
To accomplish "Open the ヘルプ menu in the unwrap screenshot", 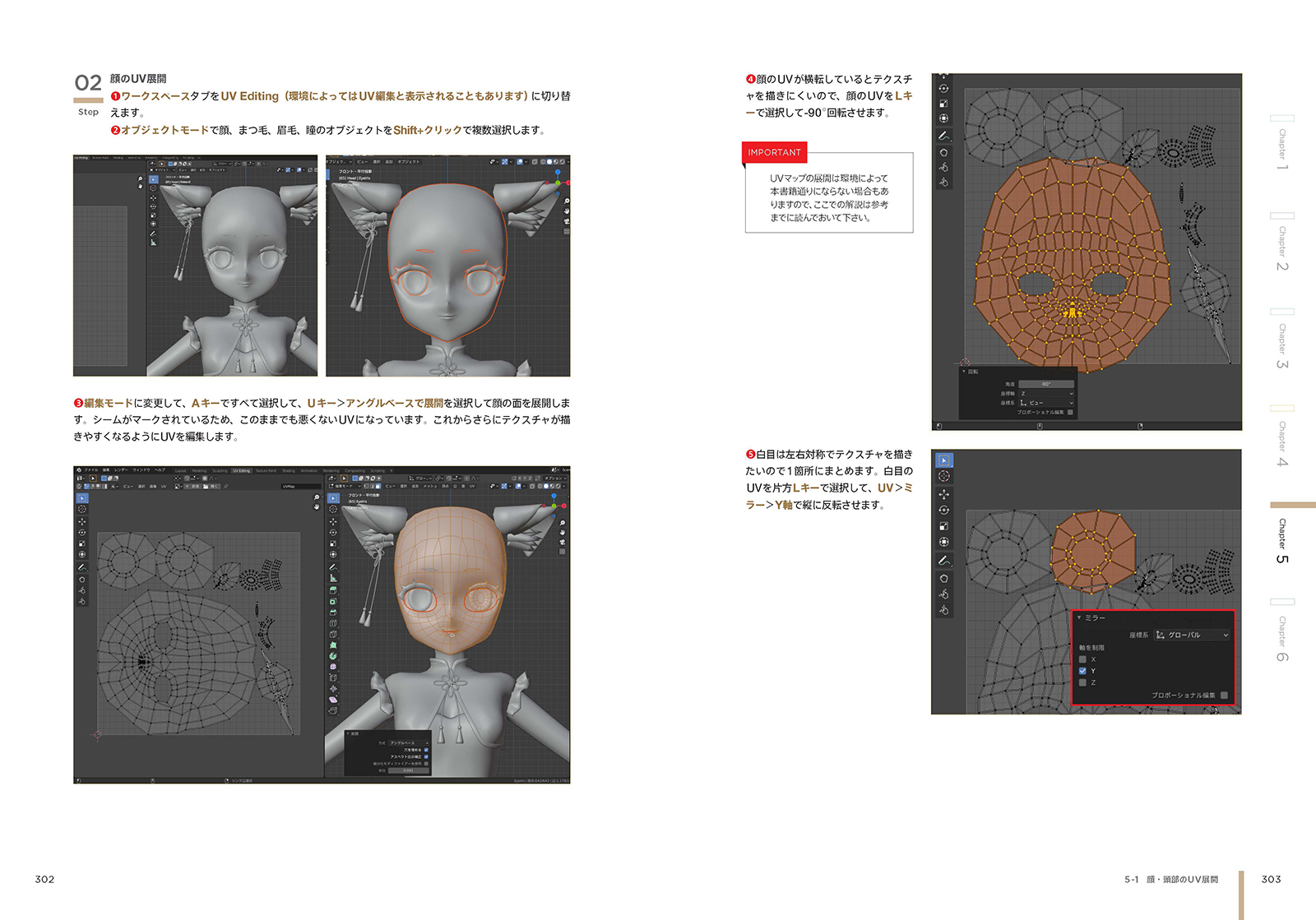I will [160, 470].
